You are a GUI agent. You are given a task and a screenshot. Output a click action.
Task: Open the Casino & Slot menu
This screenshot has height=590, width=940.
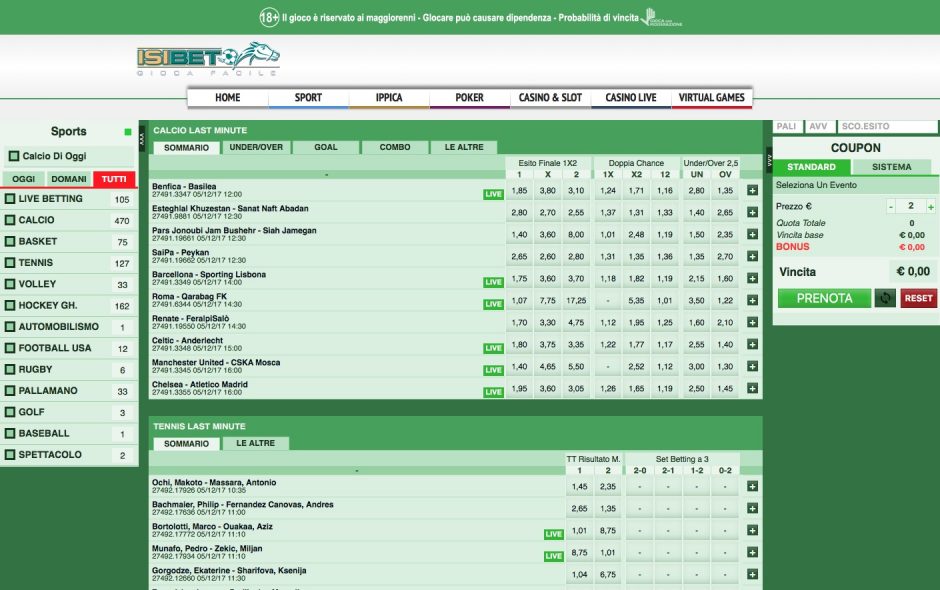click(550, 98)
